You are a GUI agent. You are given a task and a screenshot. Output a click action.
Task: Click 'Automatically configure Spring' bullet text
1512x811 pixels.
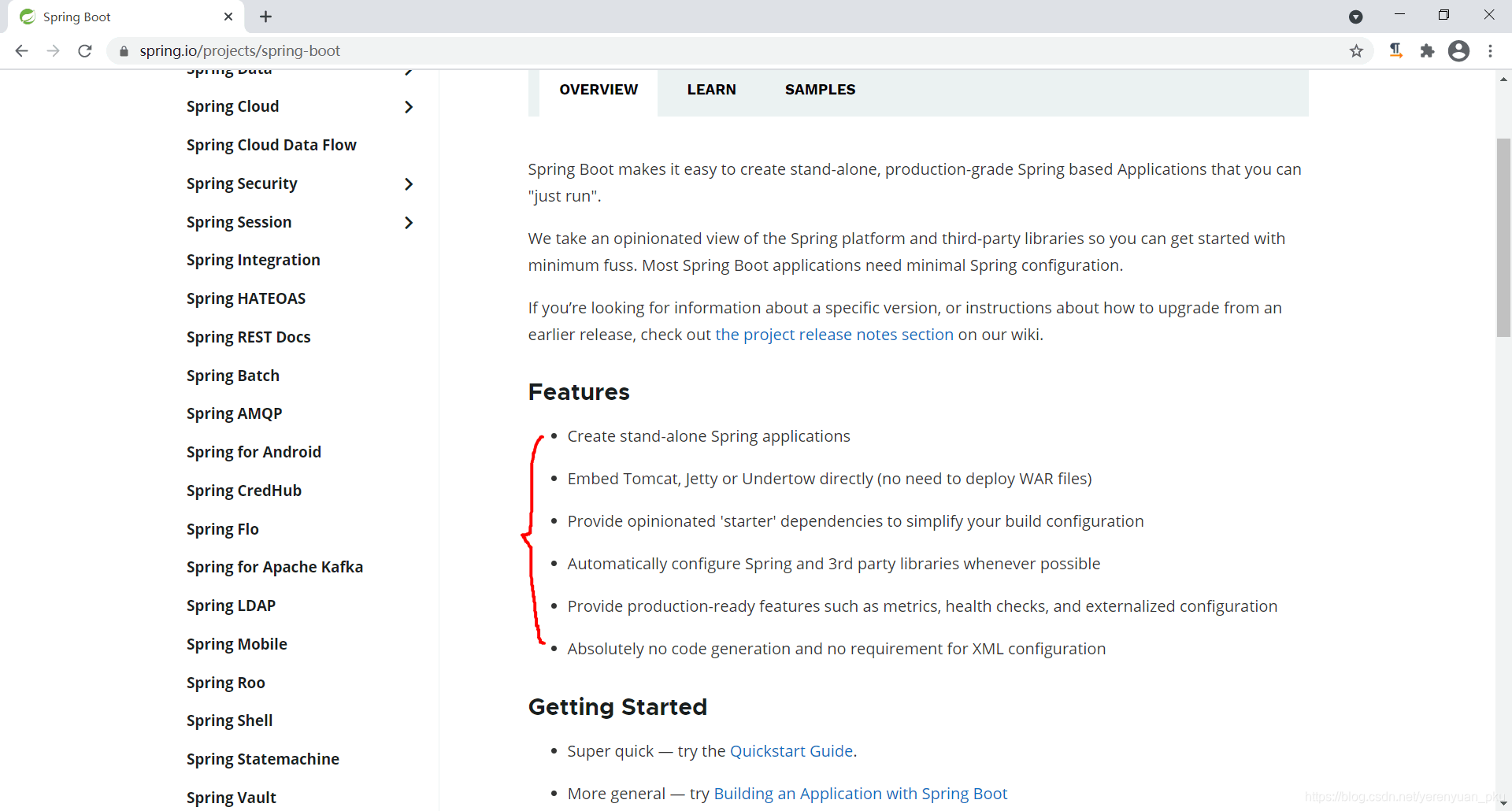click(834, 564)
